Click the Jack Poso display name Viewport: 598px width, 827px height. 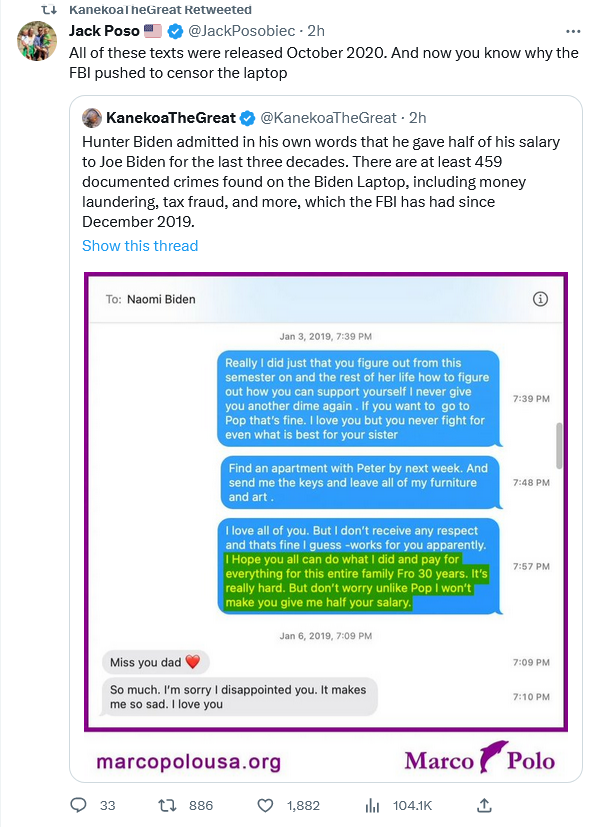coord(104,31)
